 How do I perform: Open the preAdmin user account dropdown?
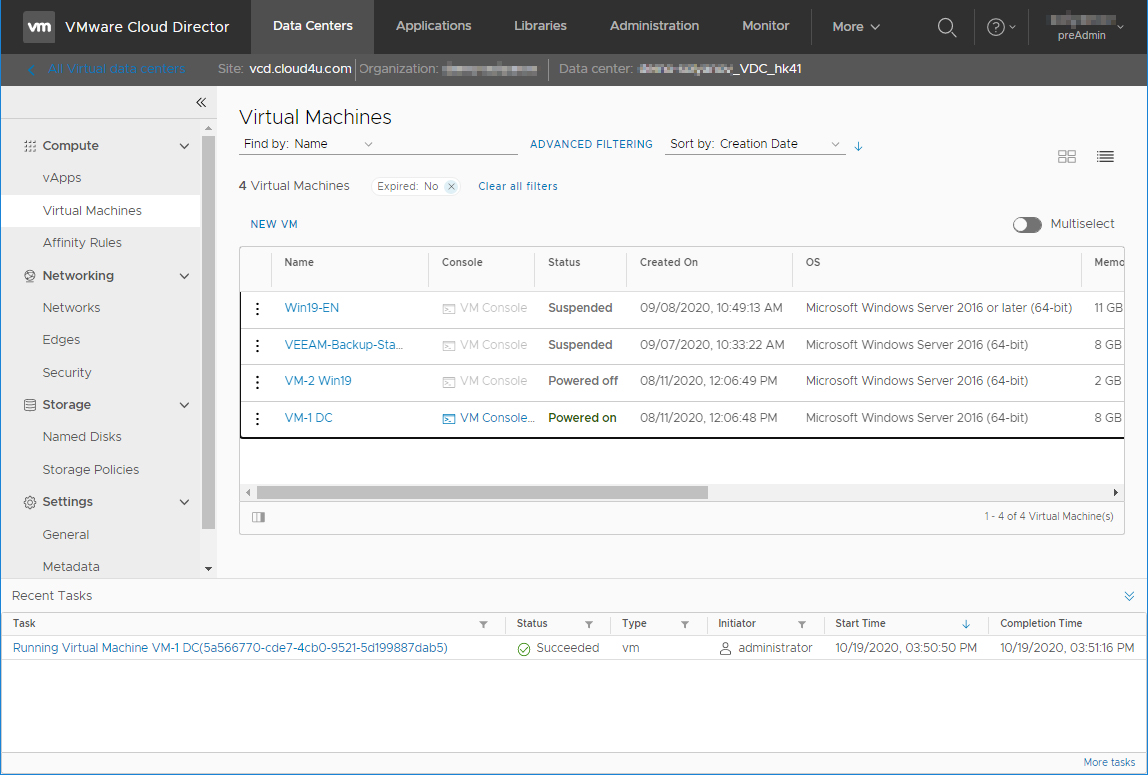tap(1085, 27)
